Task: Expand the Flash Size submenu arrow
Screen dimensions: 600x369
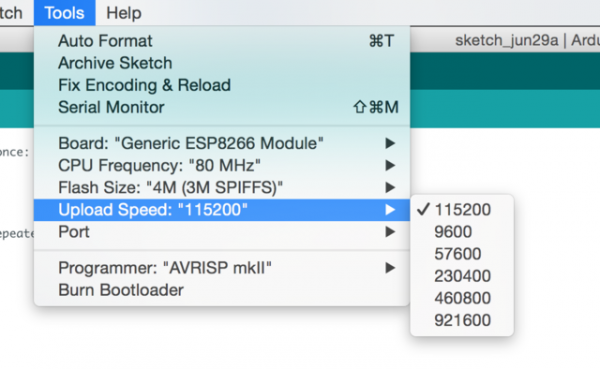Action: pyautogui.click(x=390, y=188)
